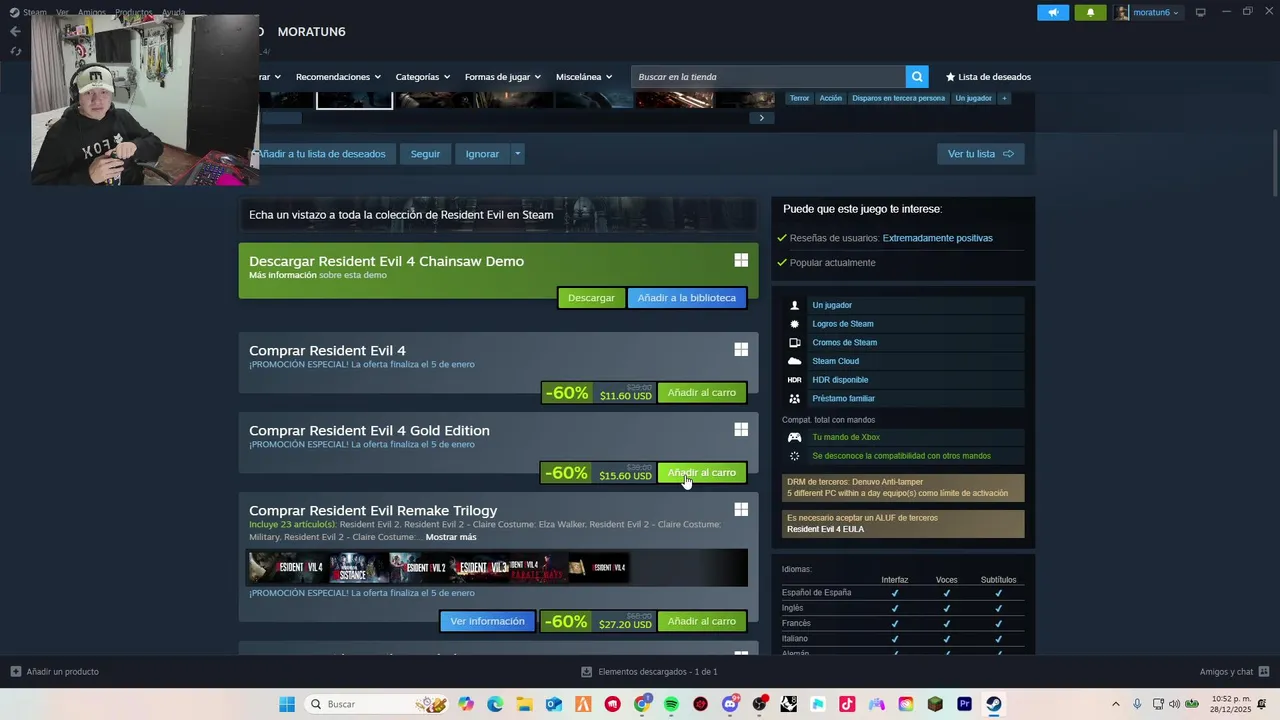Open Extremadamente positivas reviews link
Viewport: 1280px width, 720px height.
(937, 238)
